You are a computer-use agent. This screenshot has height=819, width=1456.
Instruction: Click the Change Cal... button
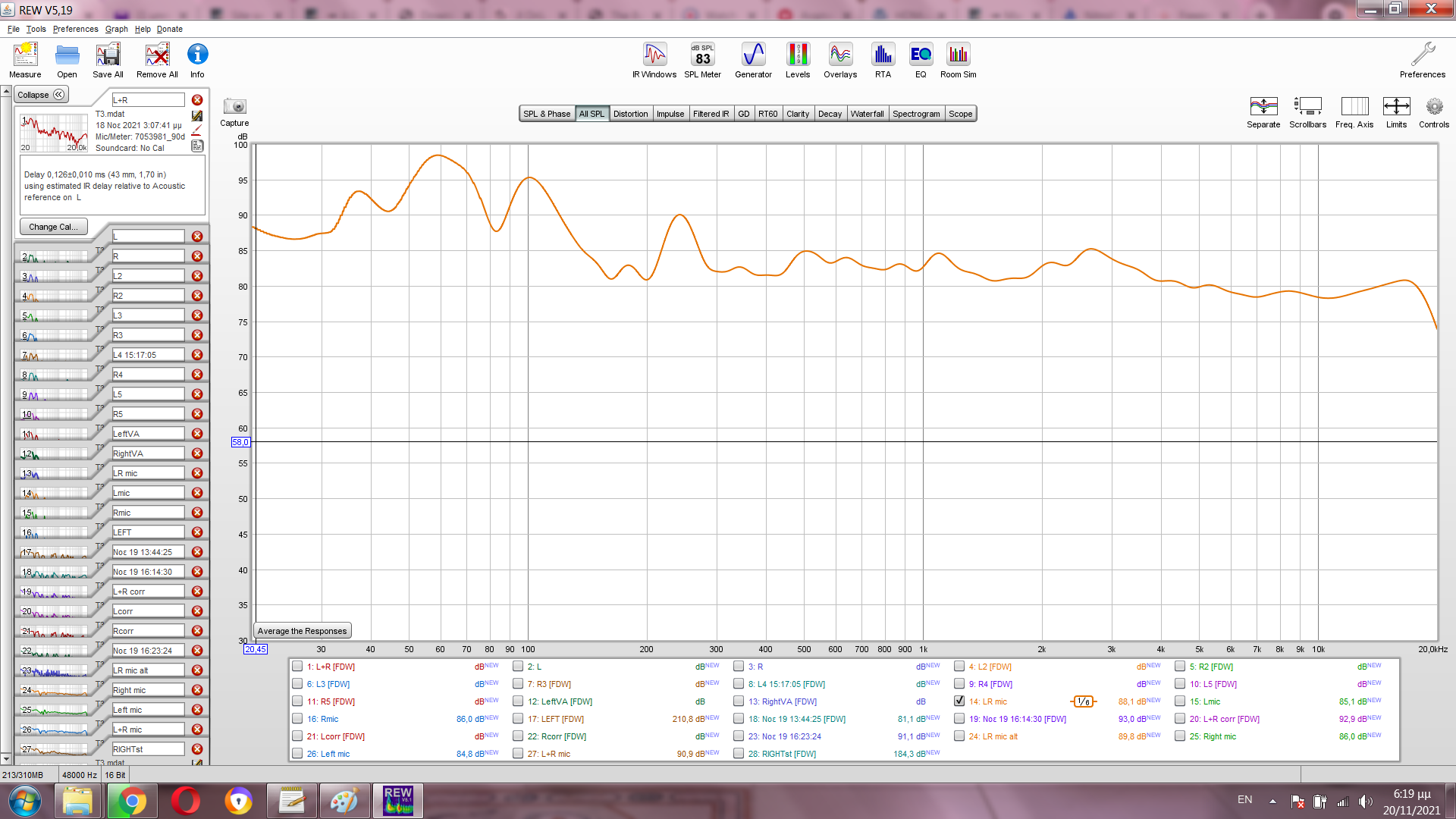53,227
